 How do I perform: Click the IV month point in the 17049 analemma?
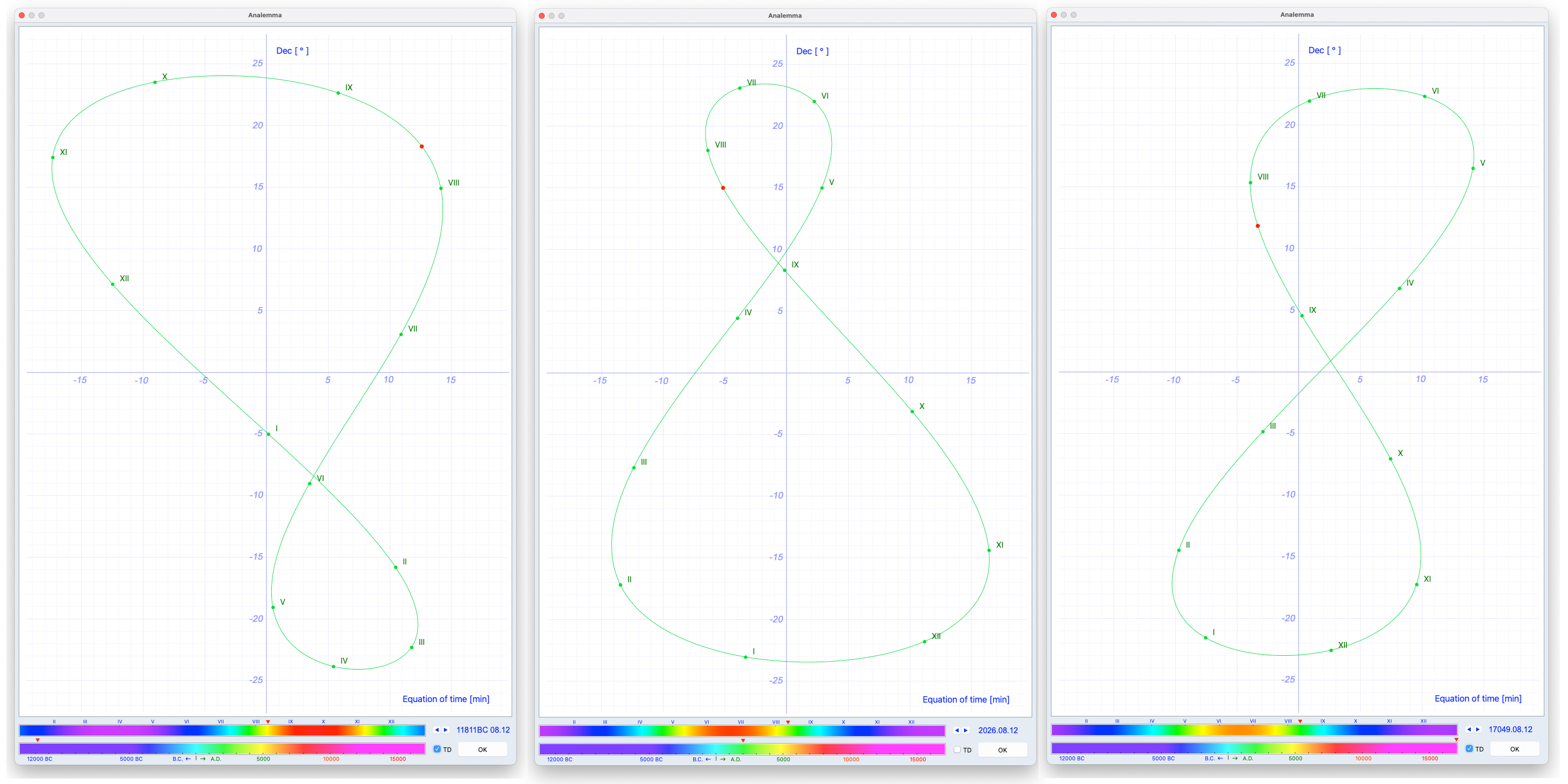pos(1399,289)
